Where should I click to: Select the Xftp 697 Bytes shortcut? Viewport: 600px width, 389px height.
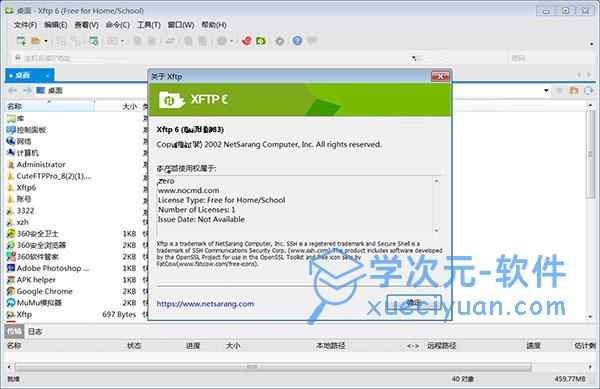coord(19,314)
